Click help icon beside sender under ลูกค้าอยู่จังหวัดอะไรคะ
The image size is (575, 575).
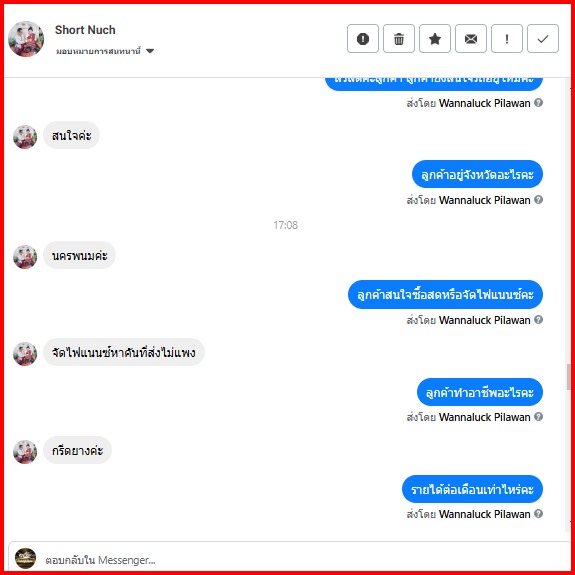538,199
